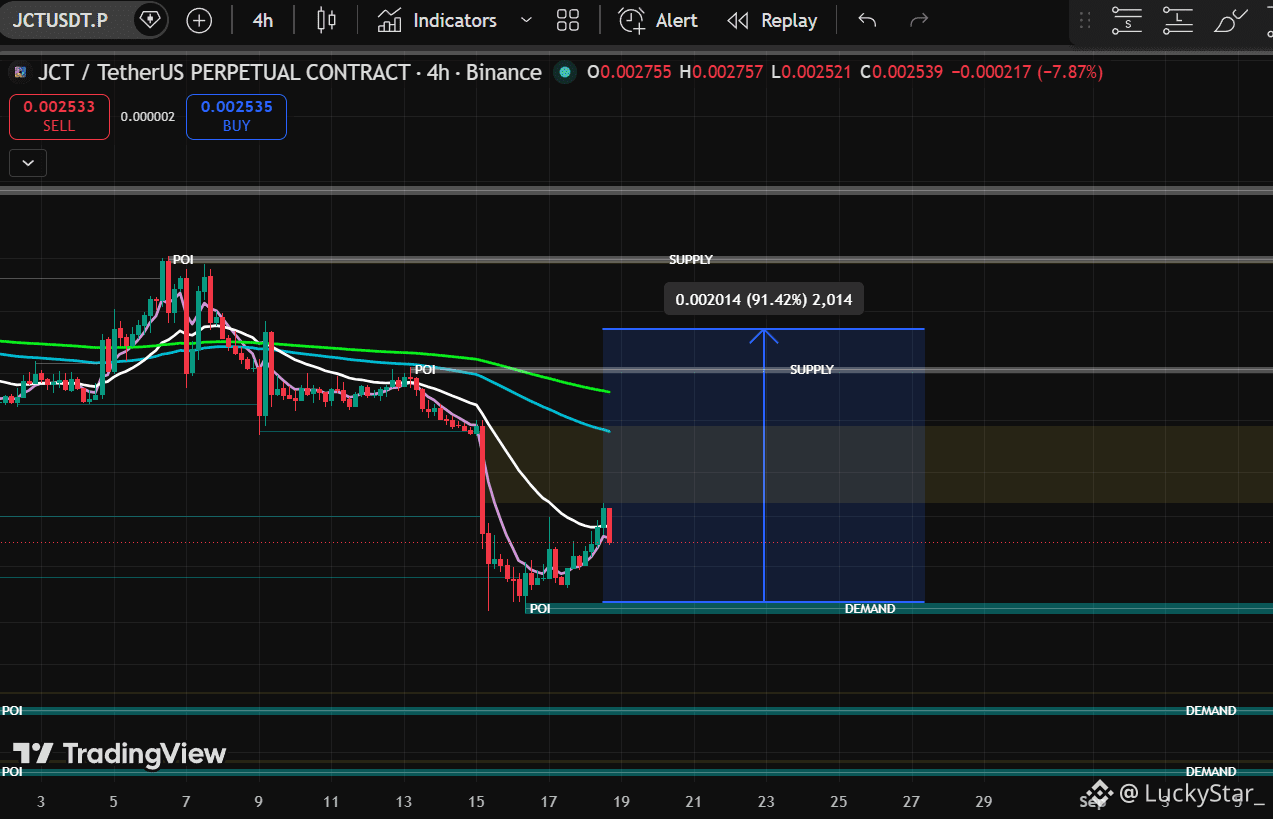Select the blue price range measurement arrow
Image resolution: width=1273 pixels, height=819 pixels.
click(x=764, y=466)
